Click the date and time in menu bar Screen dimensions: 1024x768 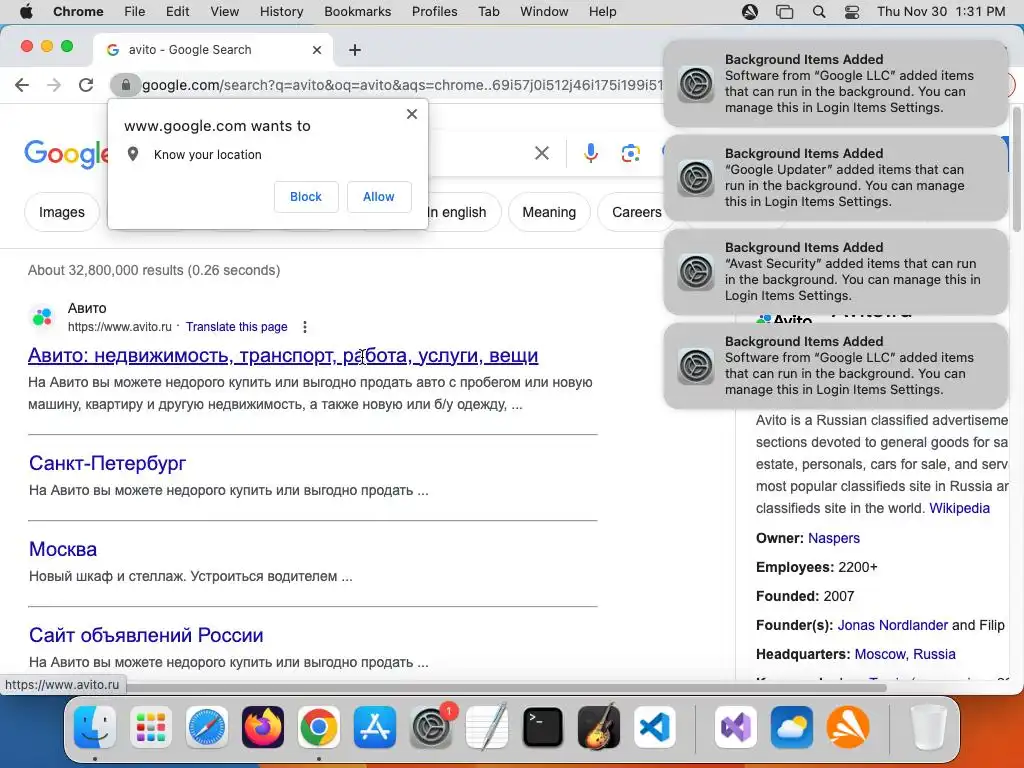(x=940, y=11)
